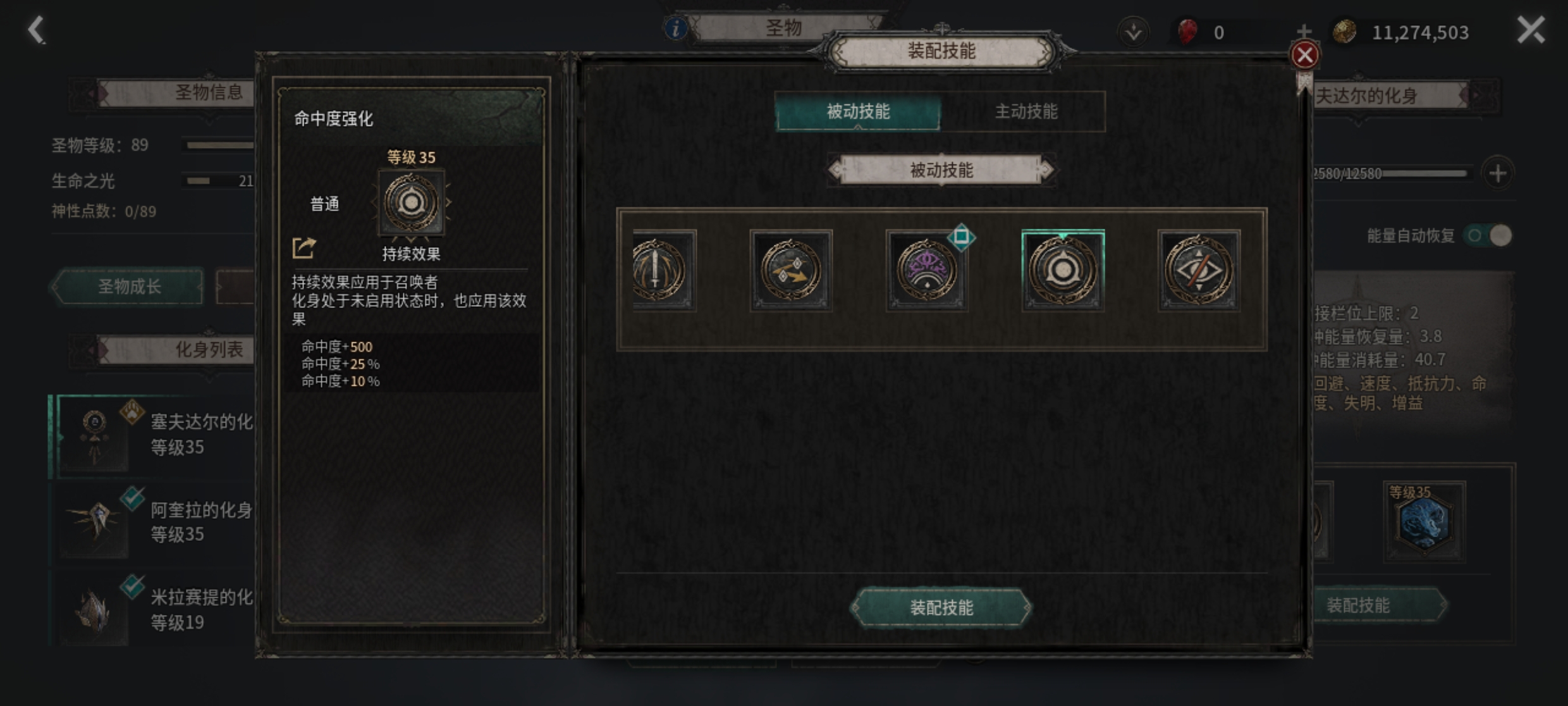The height and width of the screenshot is (706, 1568).
Task: Switch to the 主动技能 tab
Action: pos(1026,111)
